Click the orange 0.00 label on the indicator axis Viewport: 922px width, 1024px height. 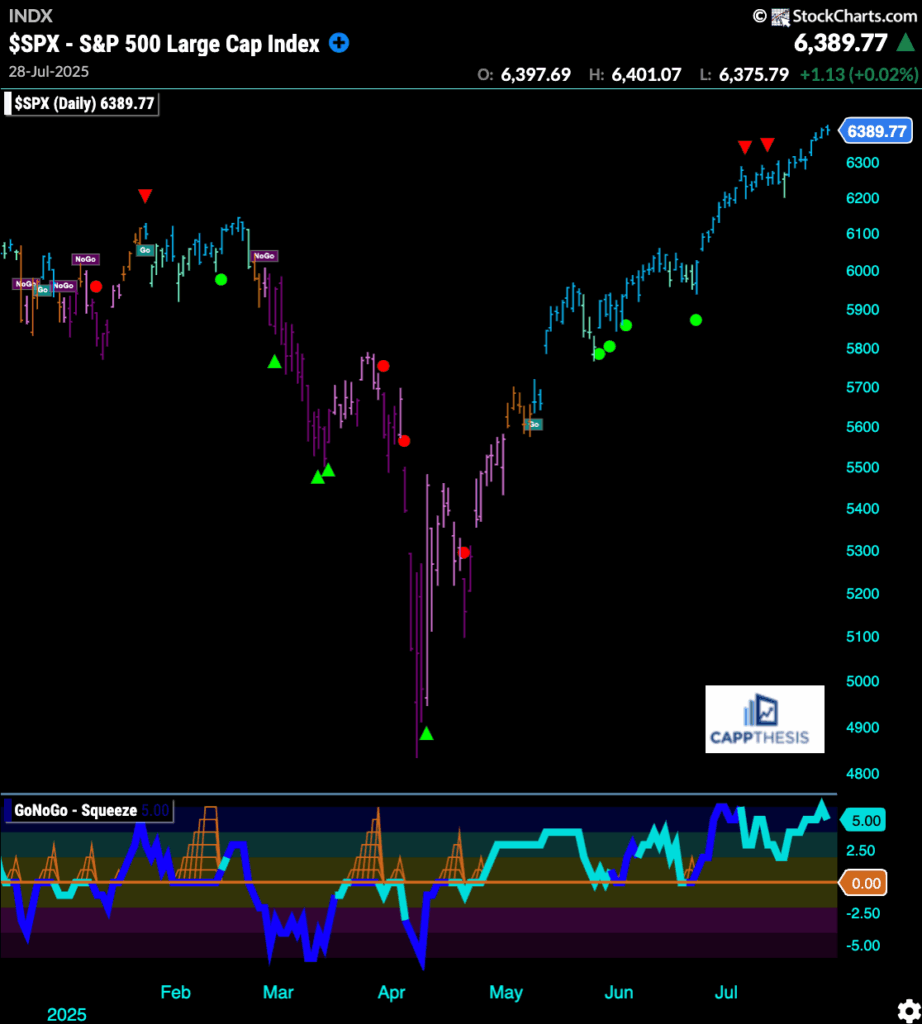tap(864, 883)
